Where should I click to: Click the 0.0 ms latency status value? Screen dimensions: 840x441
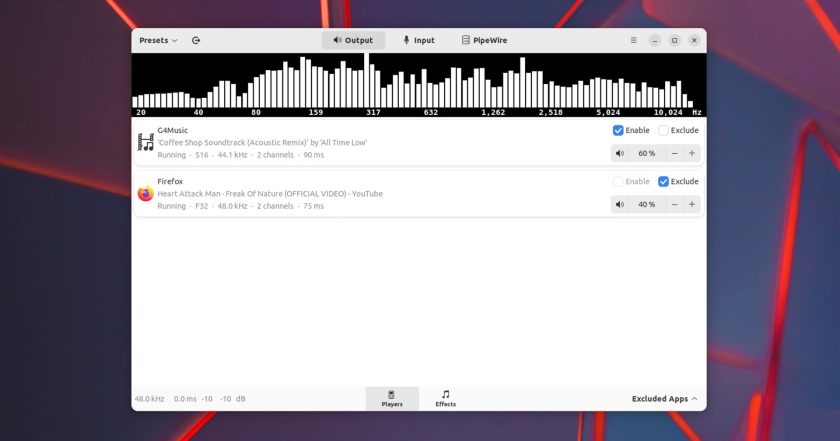185,399
